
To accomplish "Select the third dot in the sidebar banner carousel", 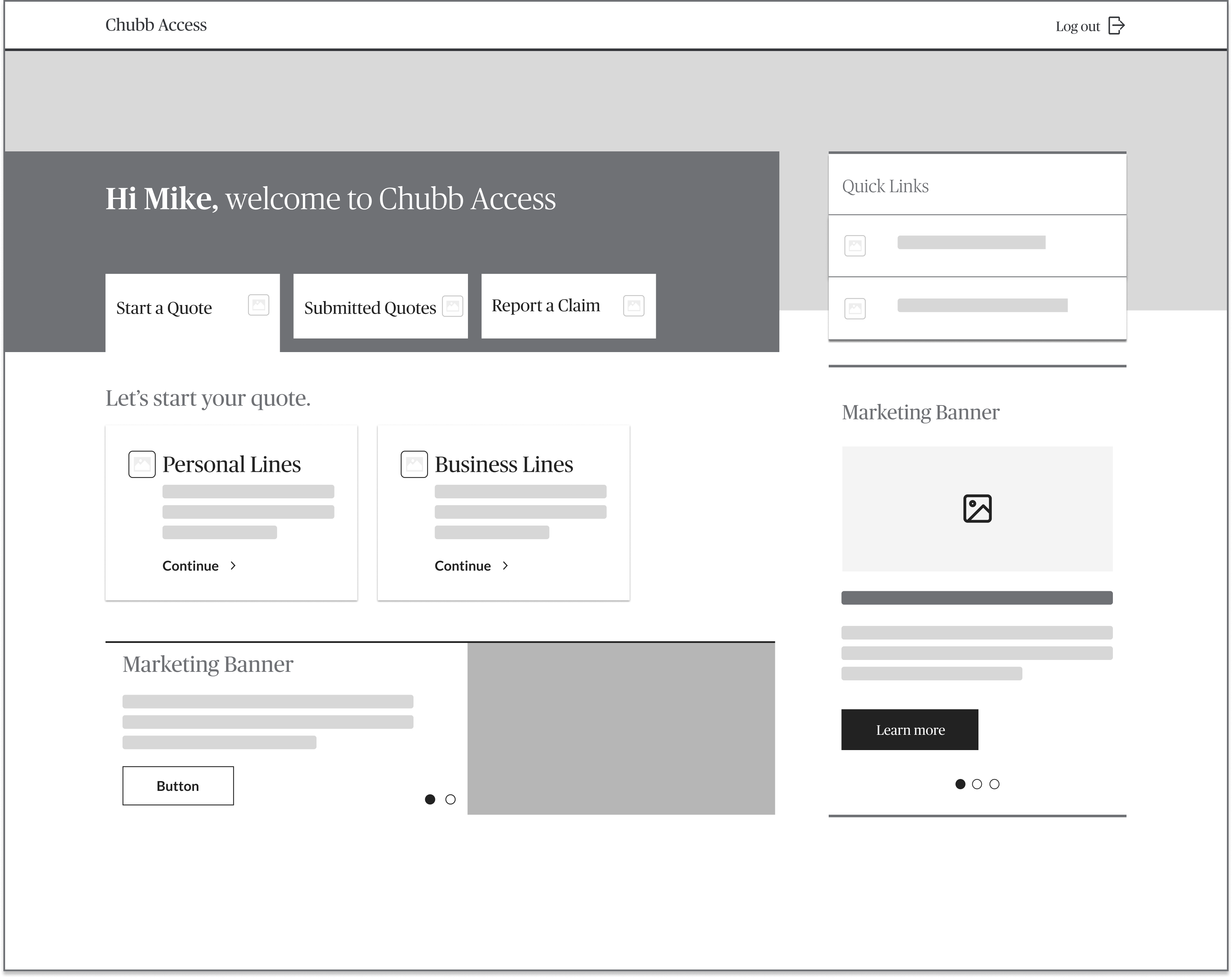I will [x=994, y=784].
